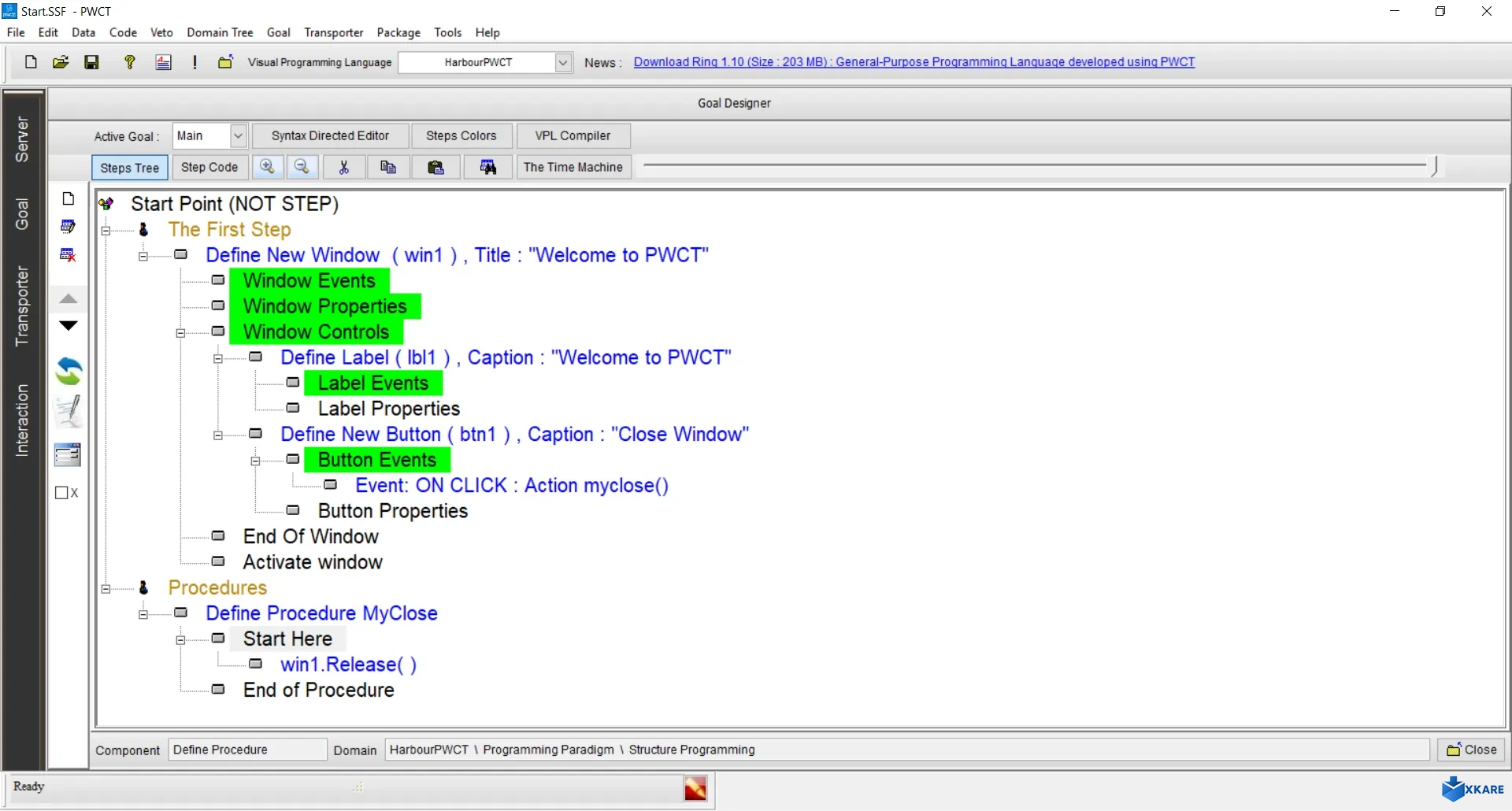1512x811 pixels.
Task: Toggle the checkbox labeled X
Action: coord(61,493)
